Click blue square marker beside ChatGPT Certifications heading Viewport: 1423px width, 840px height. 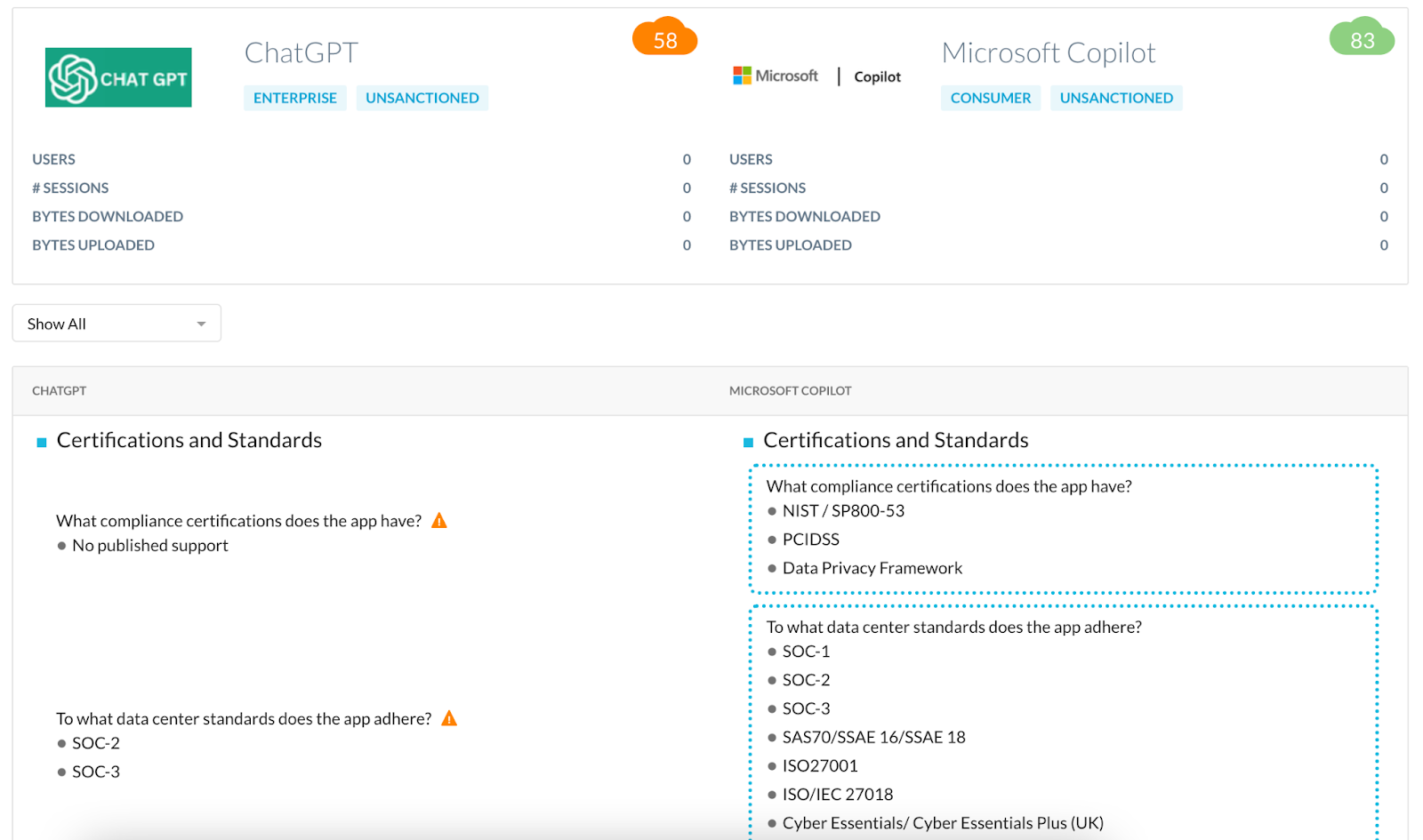41,442
